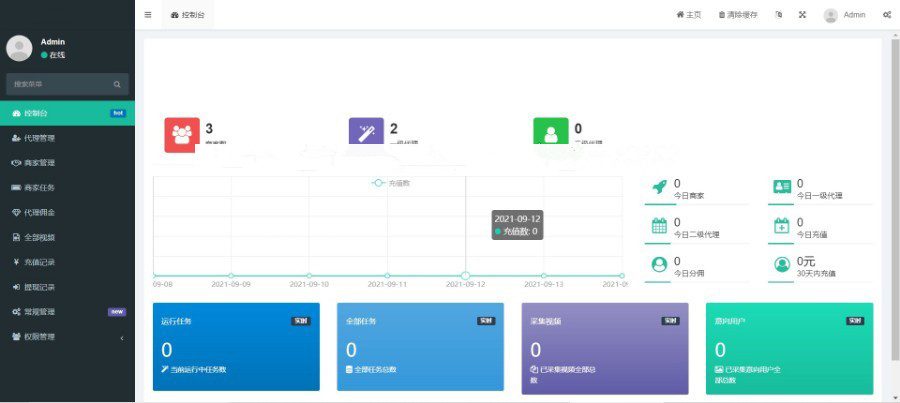Click the 搜索菜单 search field
900x403 pixels.
click(60, 85)
